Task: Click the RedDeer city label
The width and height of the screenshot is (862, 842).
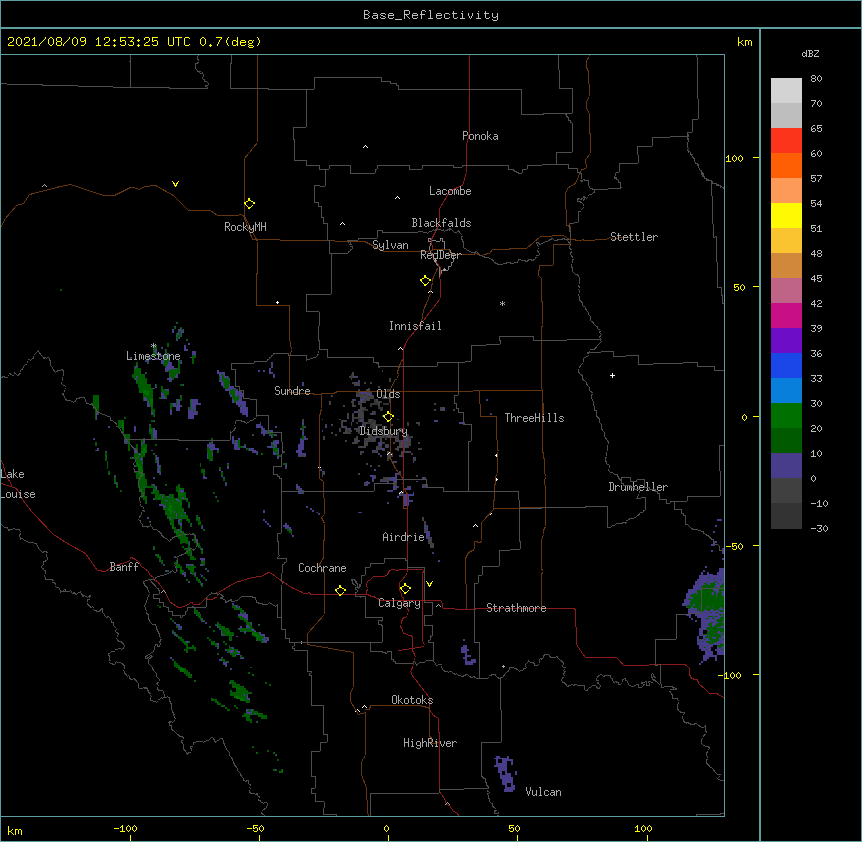Action: [440, 255]
